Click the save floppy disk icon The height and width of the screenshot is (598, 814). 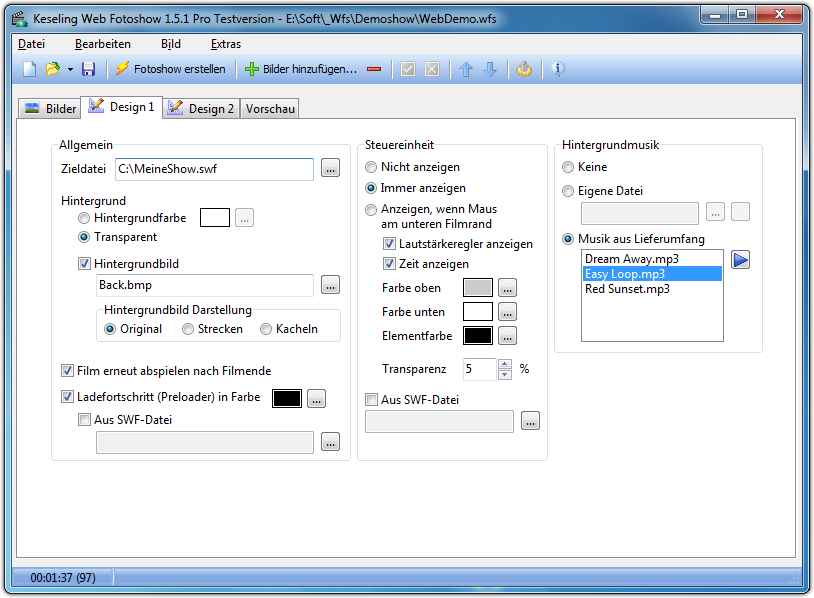(88, 69)
